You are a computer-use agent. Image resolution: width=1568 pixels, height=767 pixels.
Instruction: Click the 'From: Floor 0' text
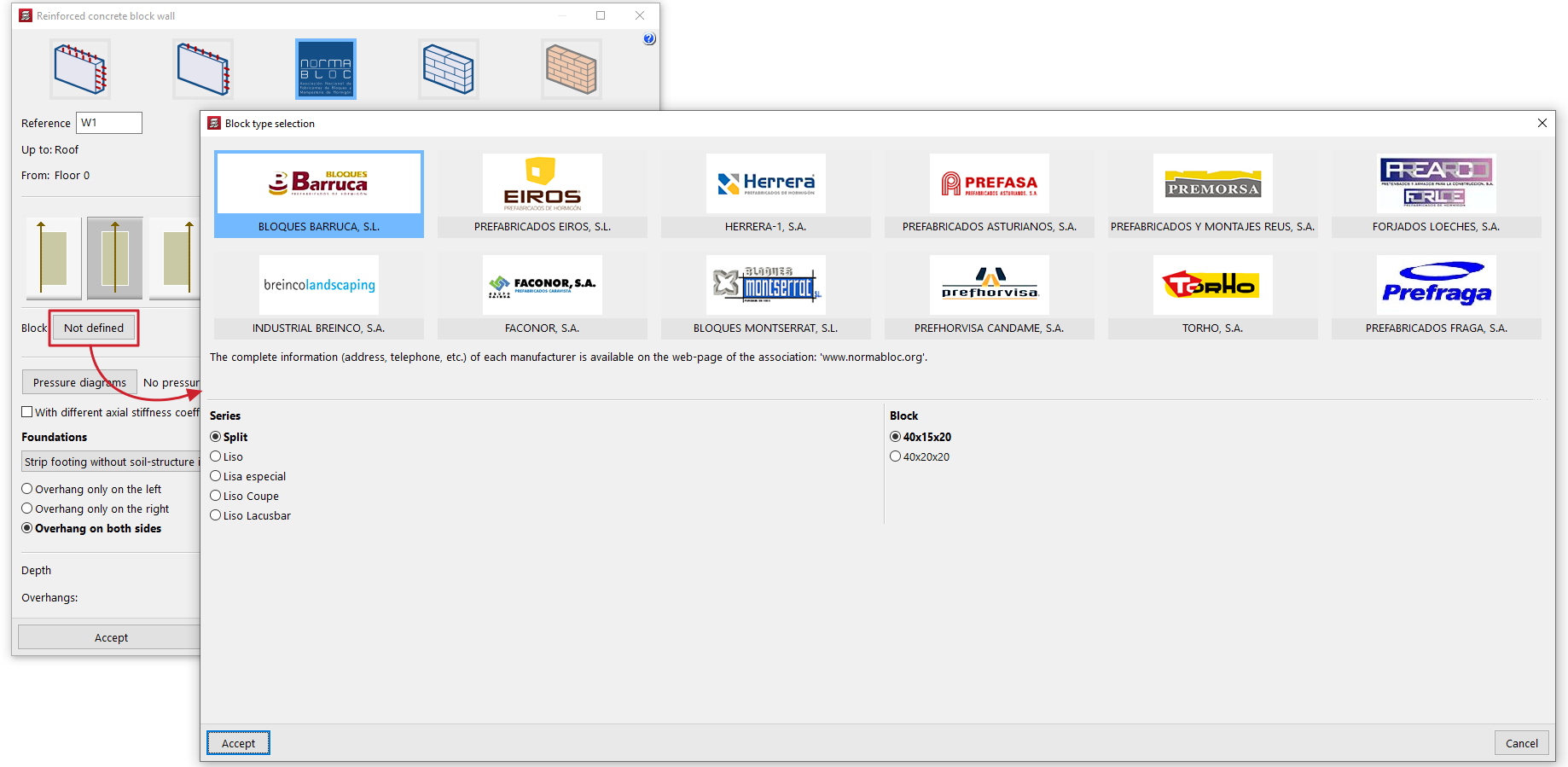(x=55, y=176)
